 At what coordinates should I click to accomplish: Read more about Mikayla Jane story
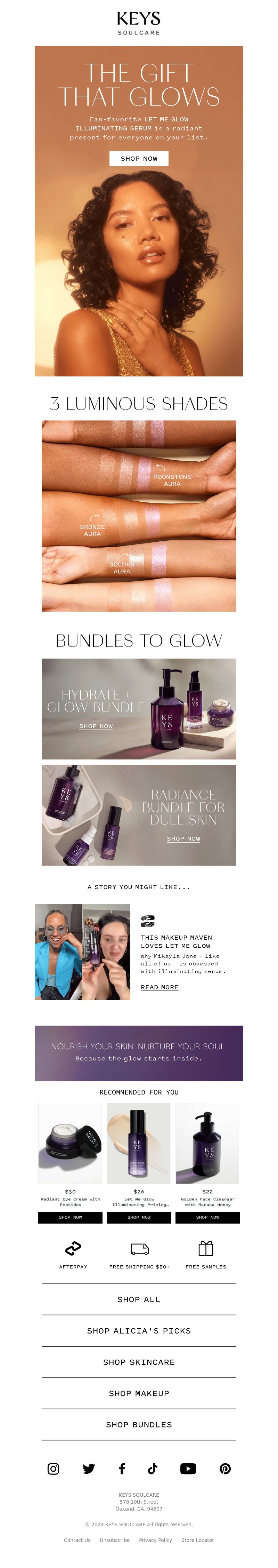(x=160, y=987)
